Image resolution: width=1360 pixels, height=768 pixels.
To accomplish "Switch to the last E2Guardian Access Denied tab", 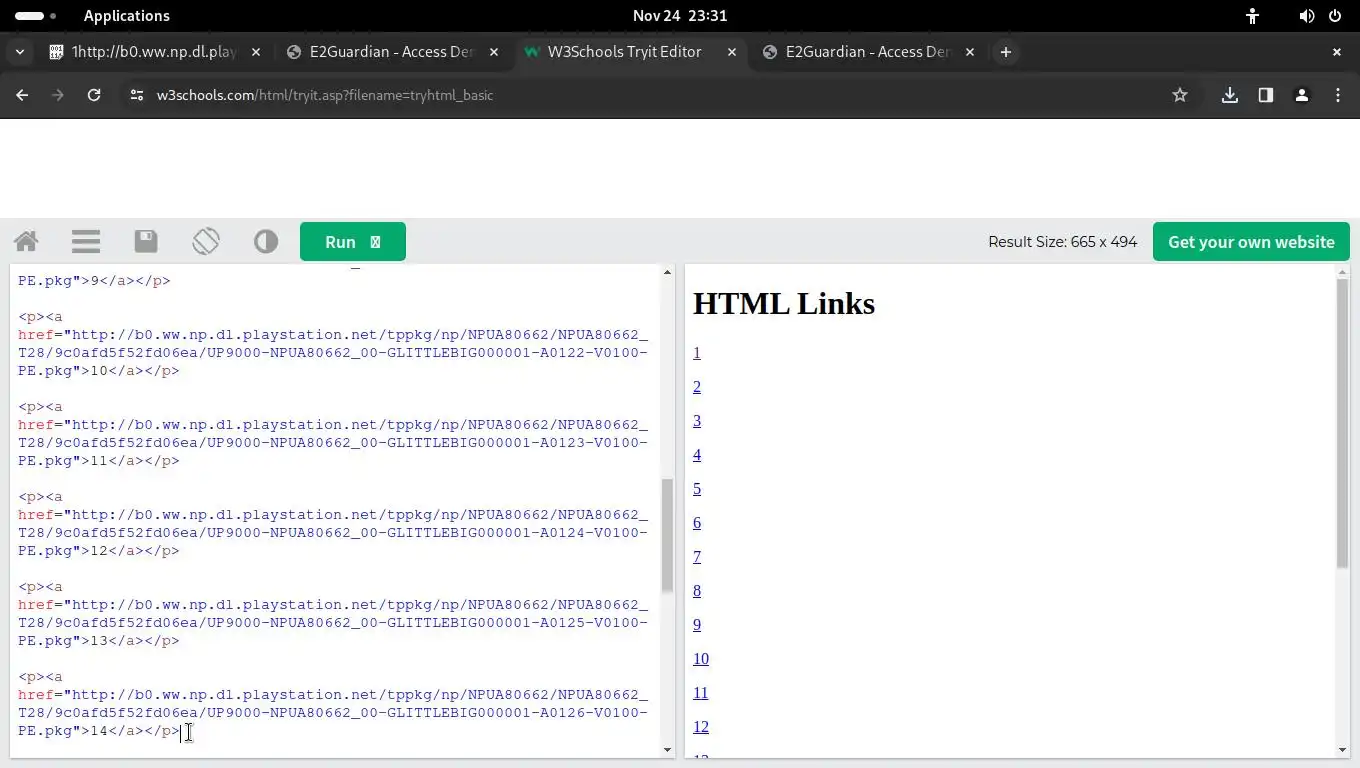I will click(x=869, y=52).
